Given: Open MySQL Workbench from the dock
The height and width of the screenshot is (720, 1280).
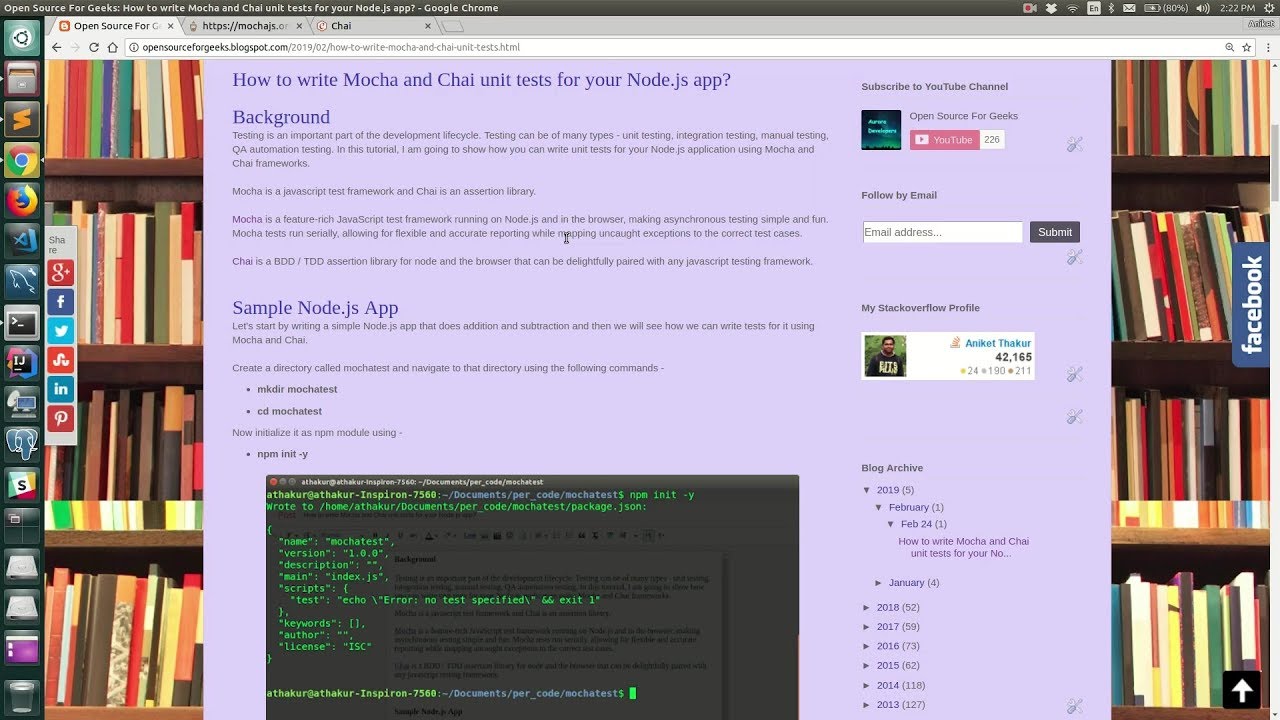Looking at the screenshot, I should click(x=22, y=282).
